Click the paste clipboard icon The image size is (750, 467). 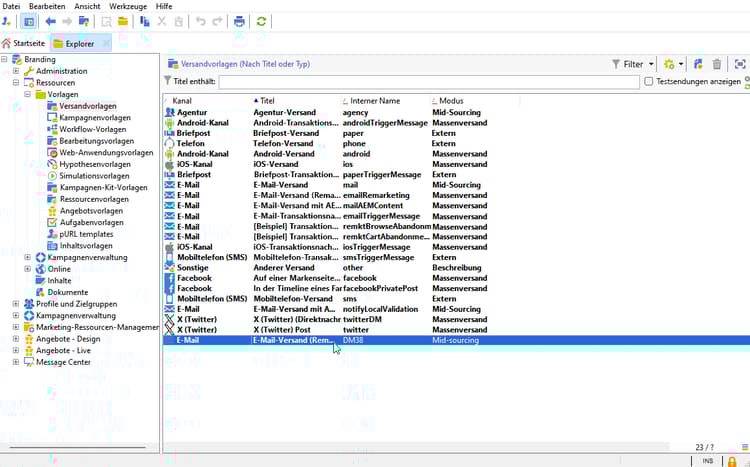(178, 22)
